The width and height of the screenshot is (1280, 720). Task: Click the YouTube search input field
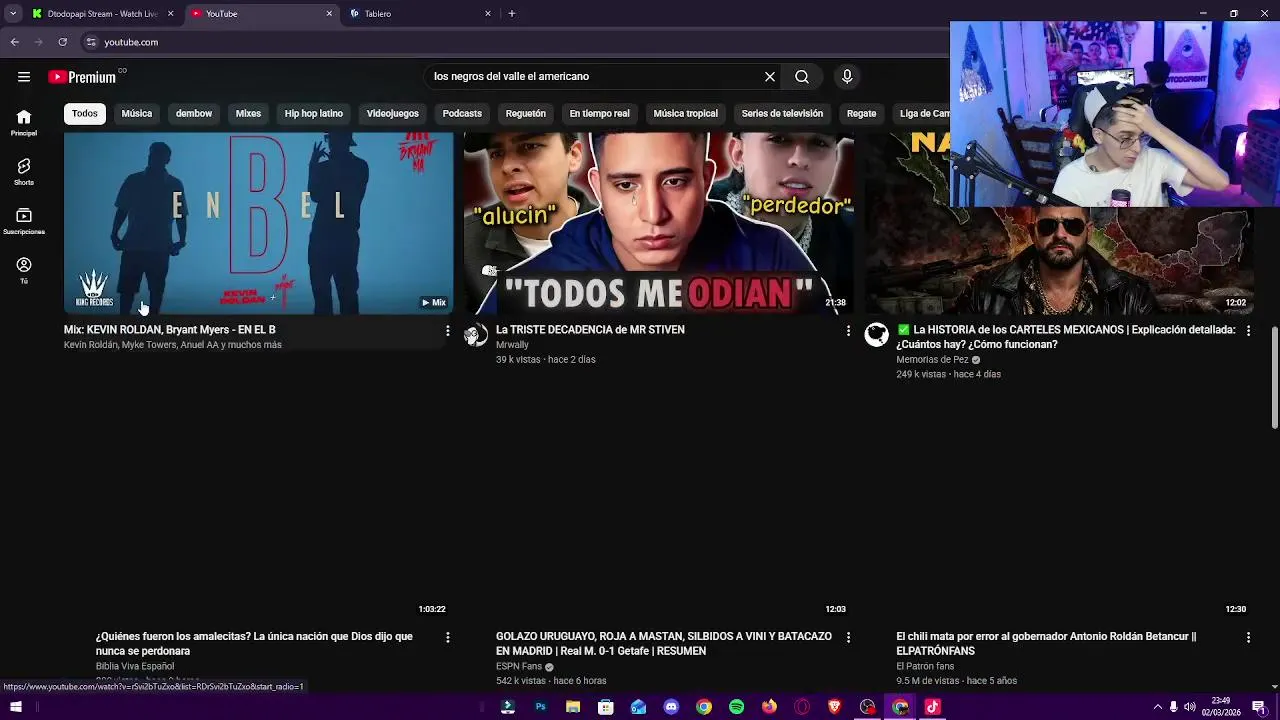tap(595, 77)
